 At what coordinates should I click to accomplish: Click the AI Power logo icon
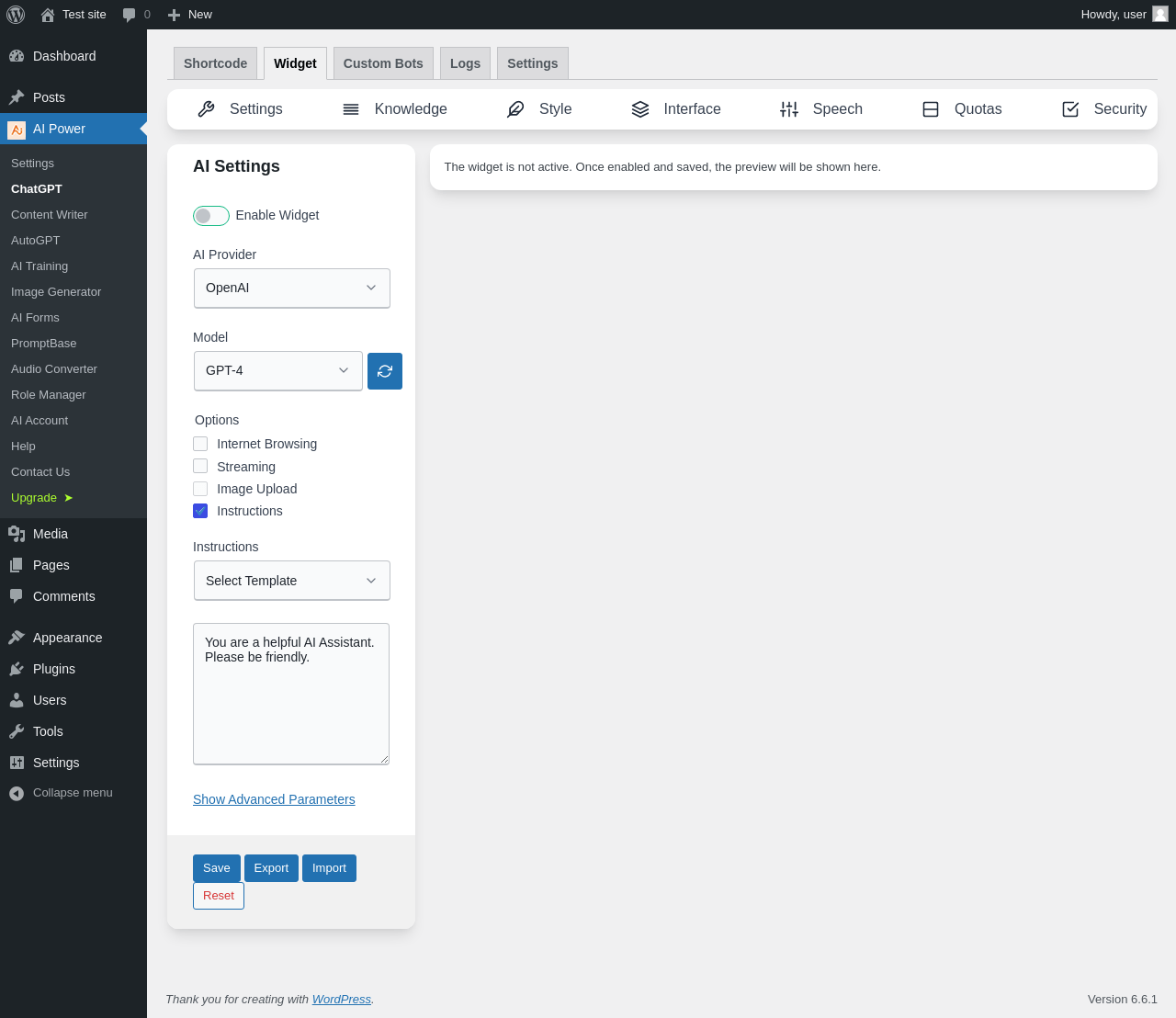tap(17, 130)
